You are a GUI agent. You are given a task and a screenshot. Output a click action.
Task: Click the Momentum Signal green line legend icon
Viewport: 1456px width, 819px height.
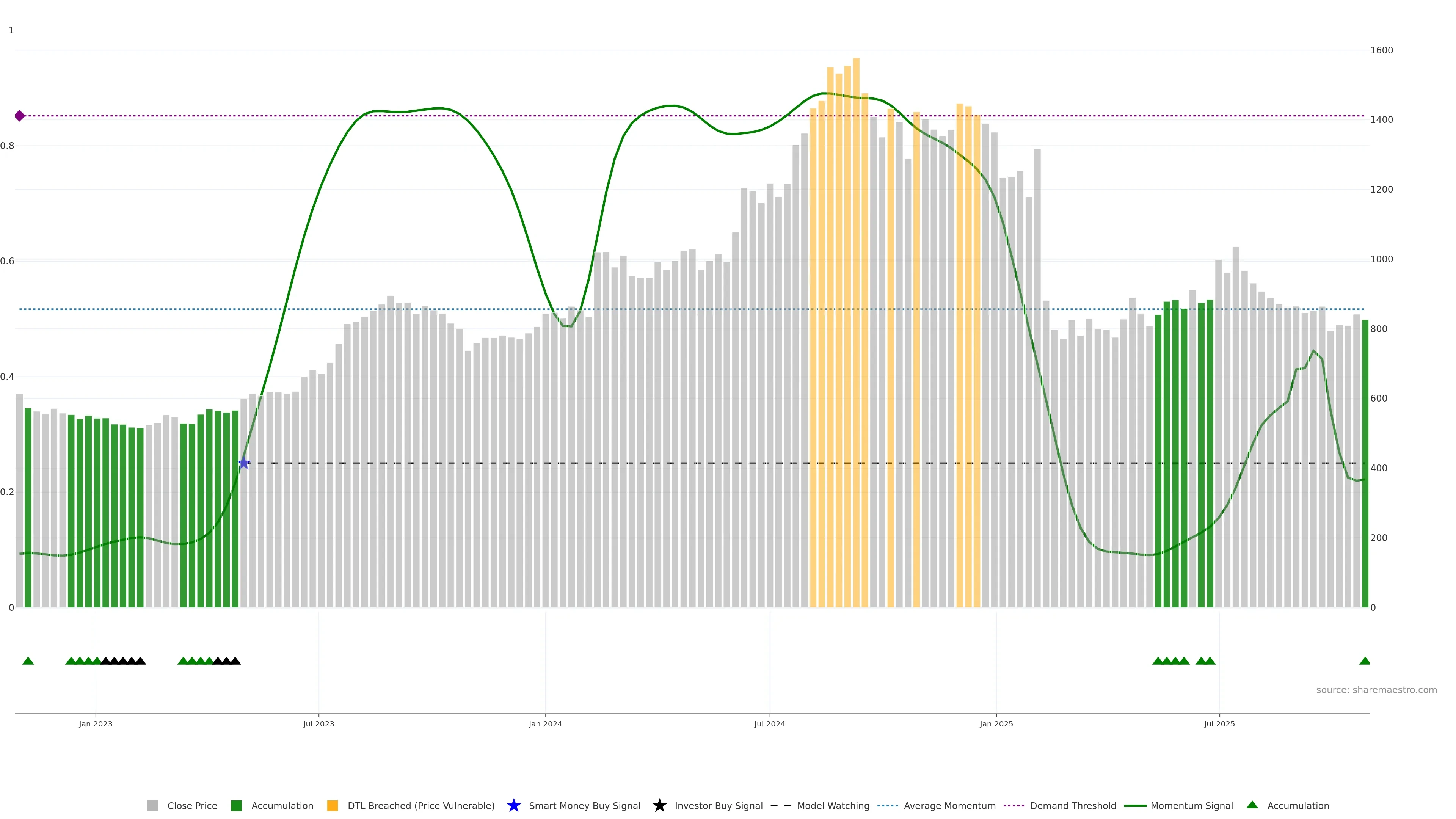coord(1135,806)
